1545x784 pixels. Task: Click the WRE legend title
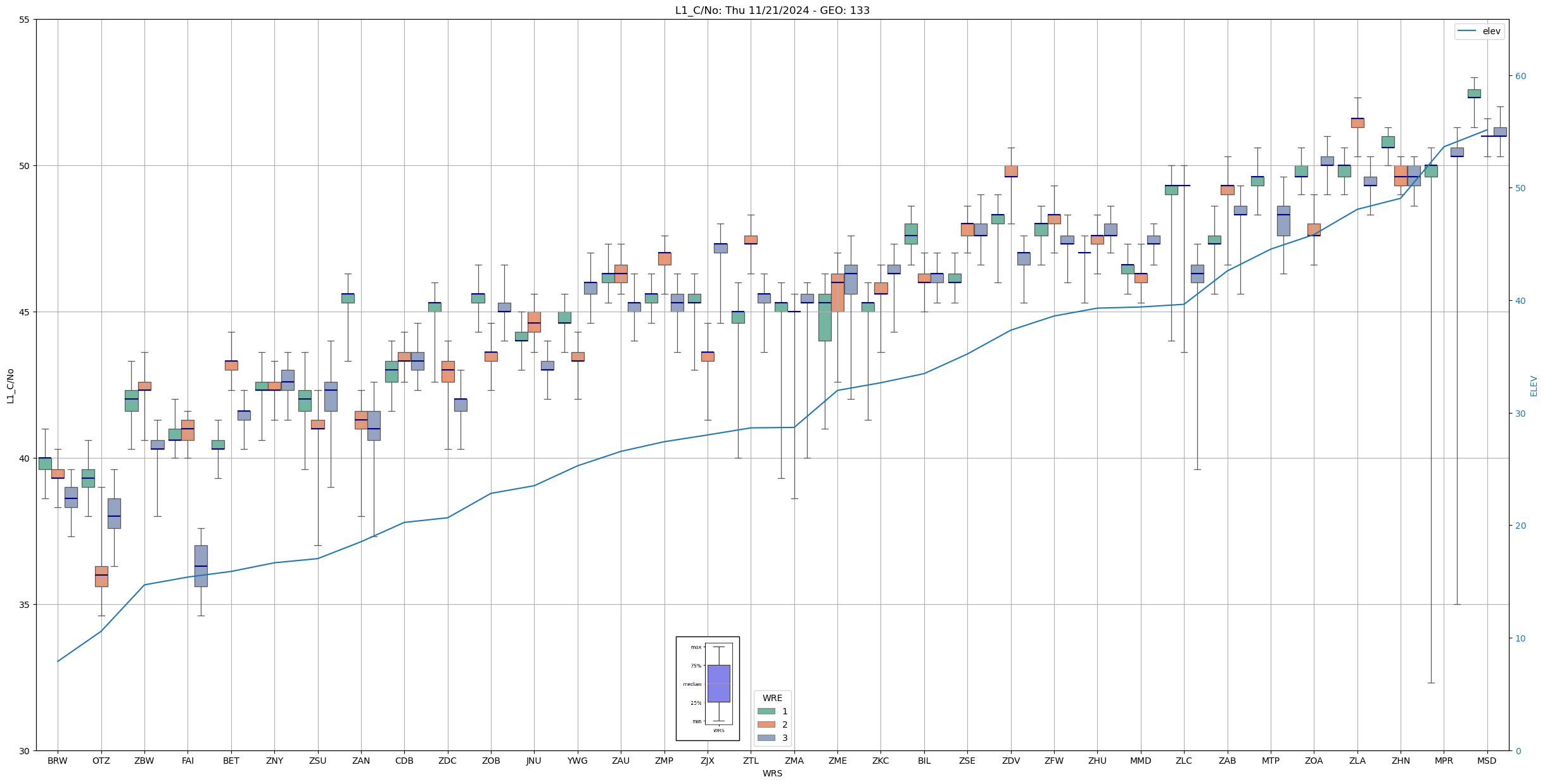772,698
